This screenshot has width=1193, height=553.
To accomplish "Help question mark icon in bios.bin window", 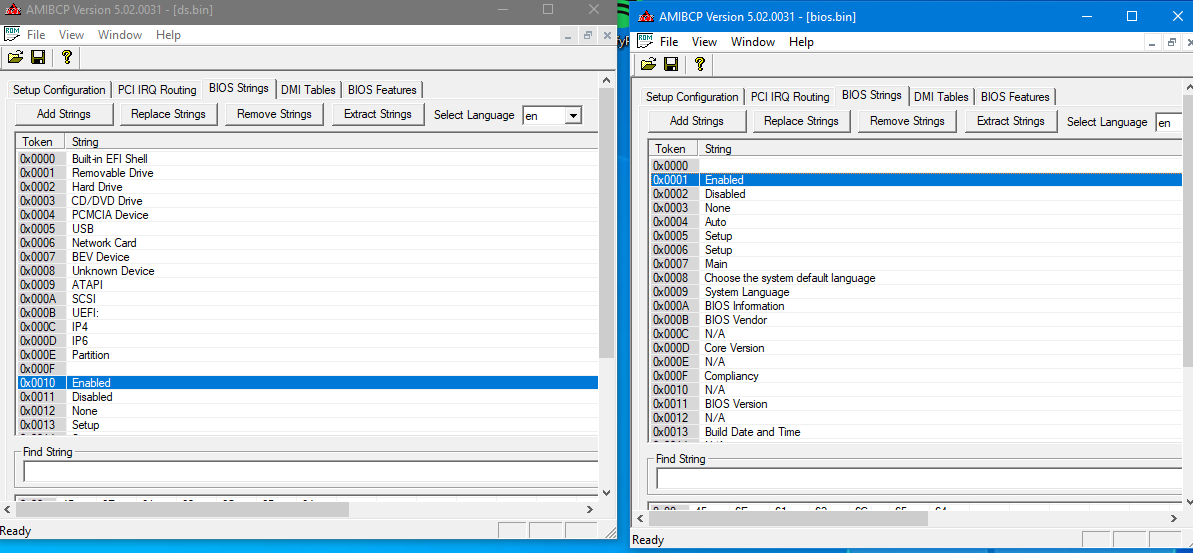I will tap(699, 64).
